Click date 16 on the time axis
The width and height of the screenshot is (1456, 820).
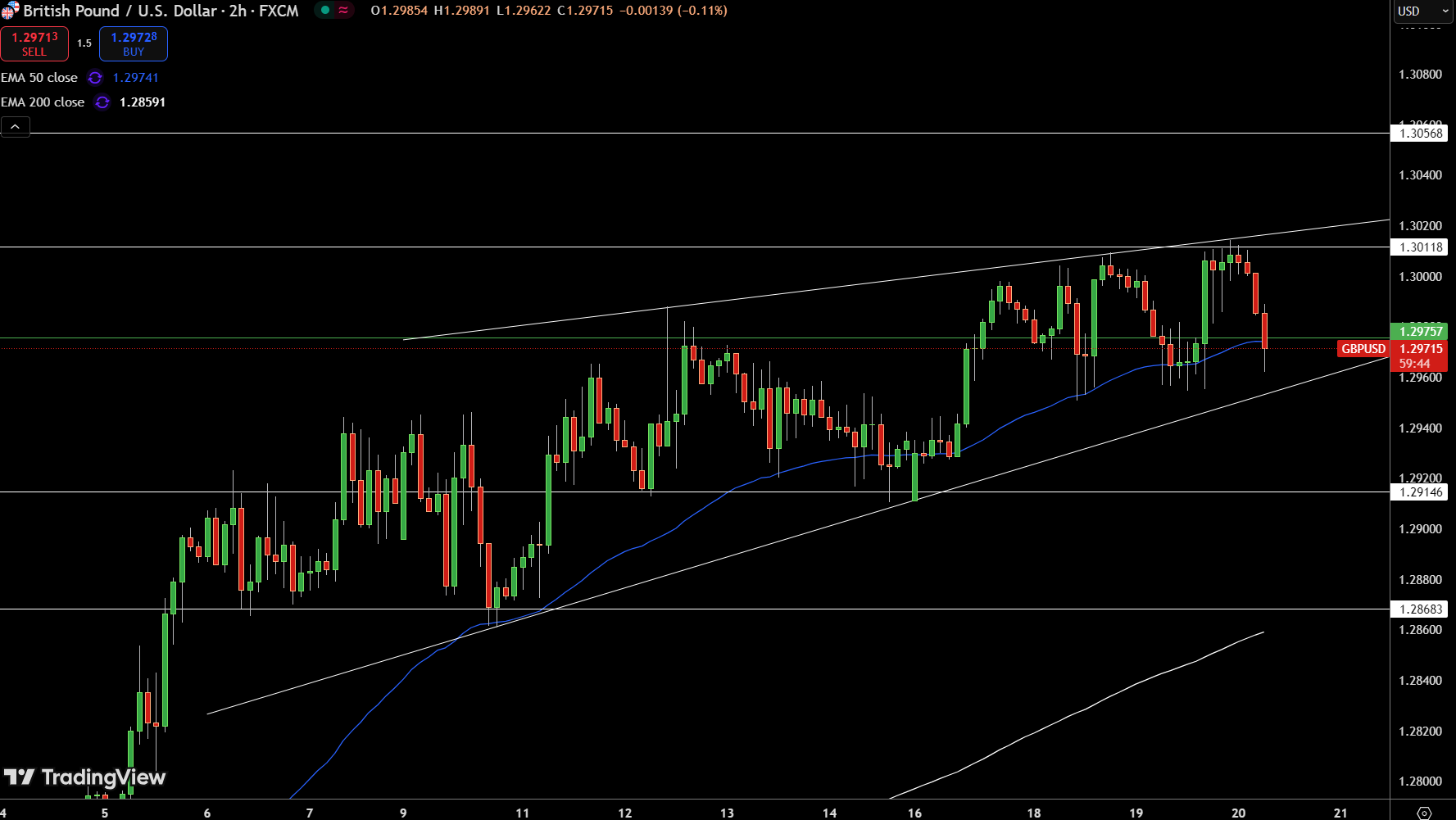pos(915,813)
